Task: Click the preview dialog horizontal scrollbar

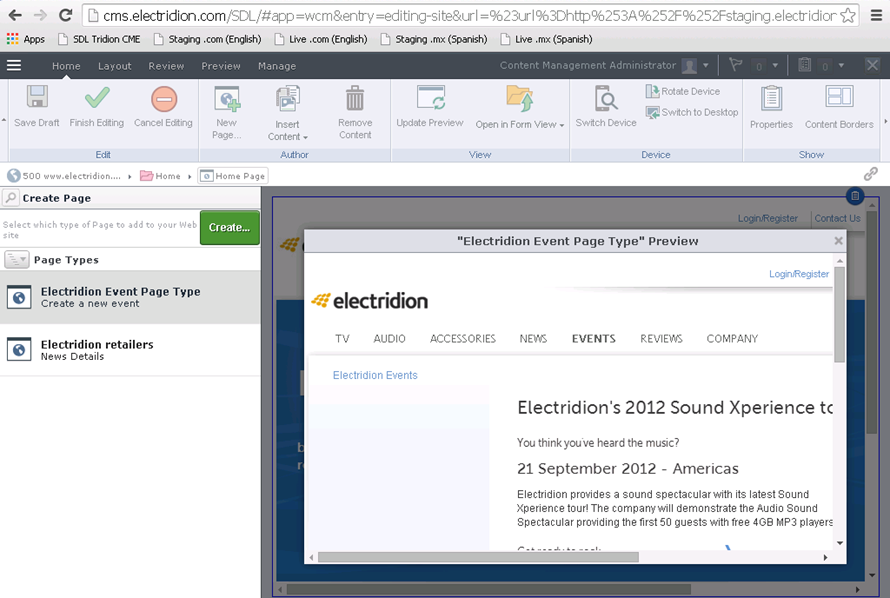Action: (x=478, y=557)
